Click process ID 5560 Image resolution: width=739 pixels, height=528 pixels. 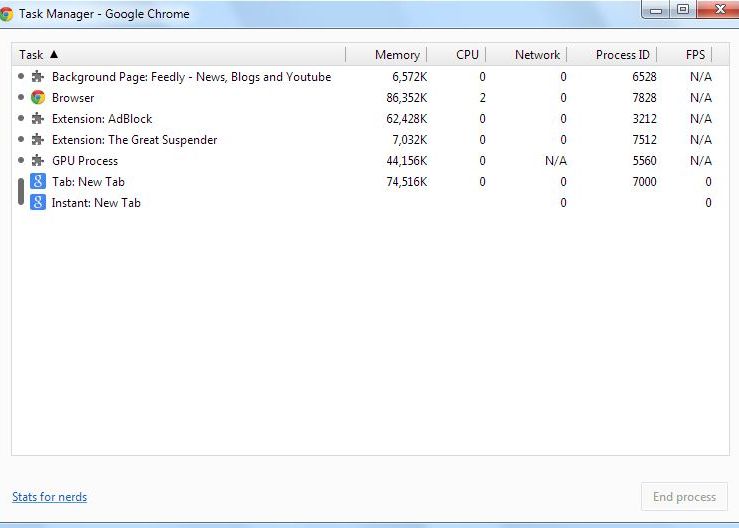(644, 160)
